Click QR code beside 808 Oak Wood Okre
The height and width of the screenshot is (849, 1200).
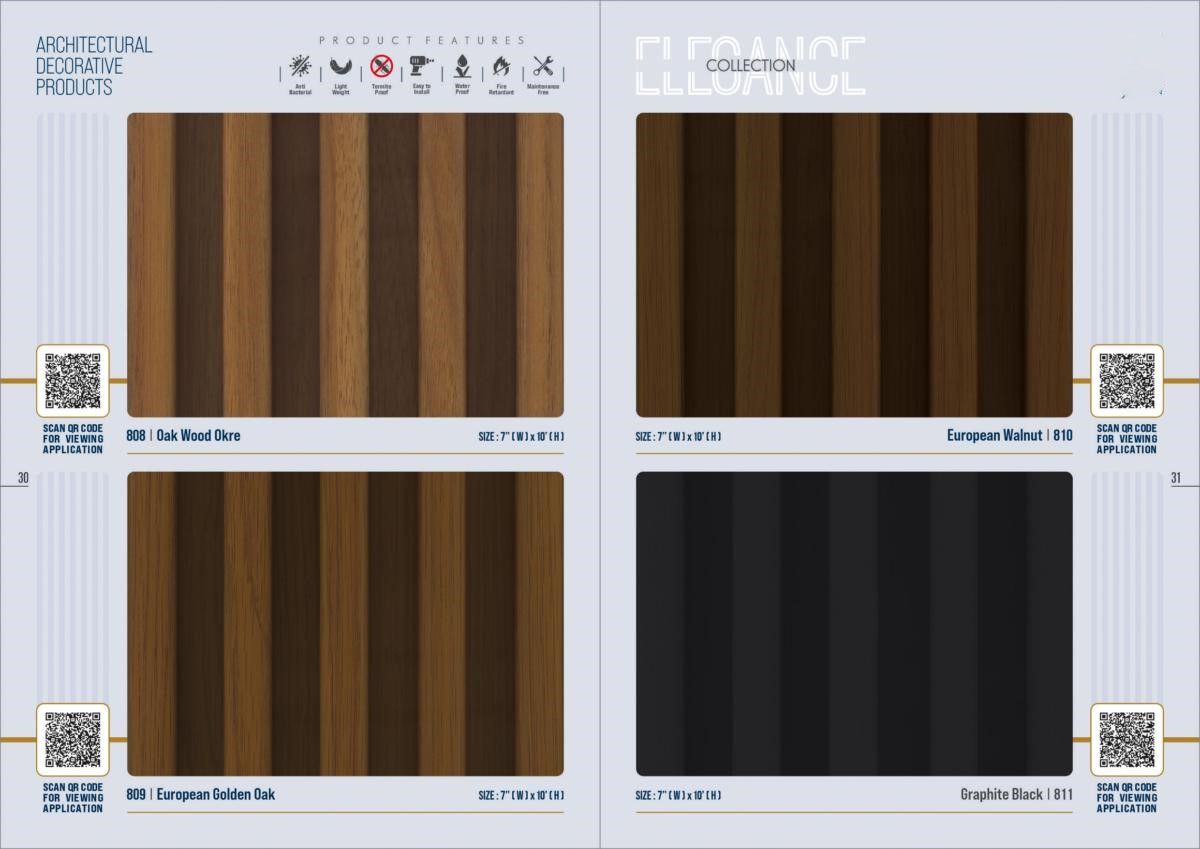tap(73, 381)
